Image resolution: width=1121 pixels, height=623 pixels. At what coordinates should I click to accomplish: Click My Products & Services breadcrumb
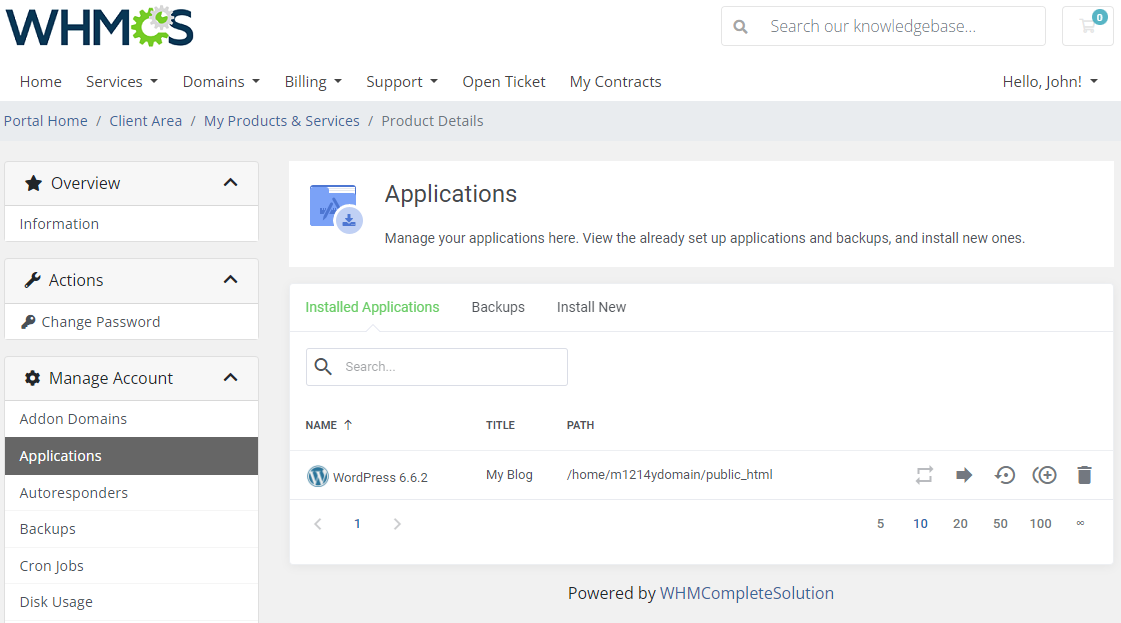coord(282,121)
